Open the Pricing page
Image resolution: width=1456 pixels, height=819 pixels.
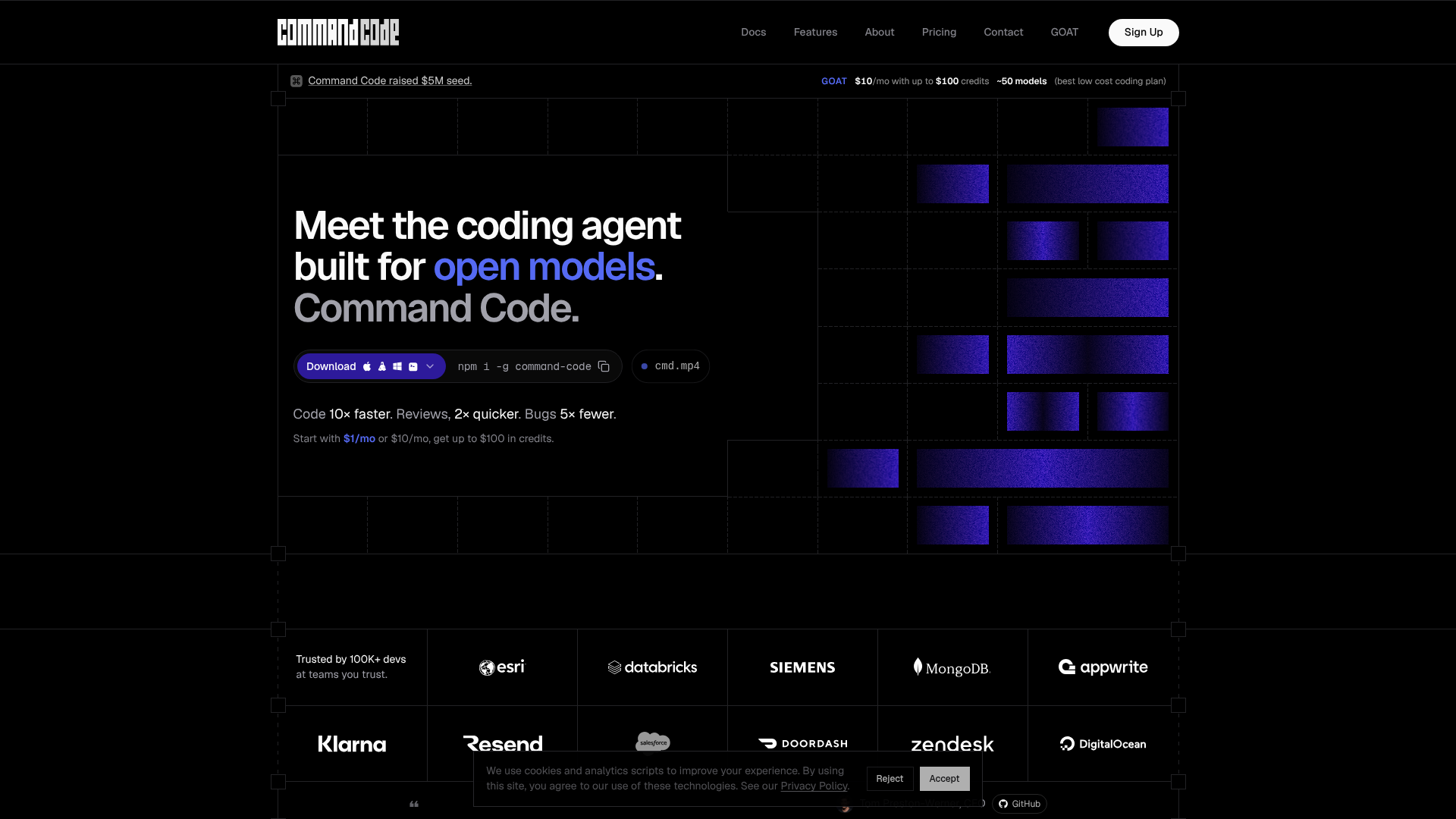click(x=940, y=32)
